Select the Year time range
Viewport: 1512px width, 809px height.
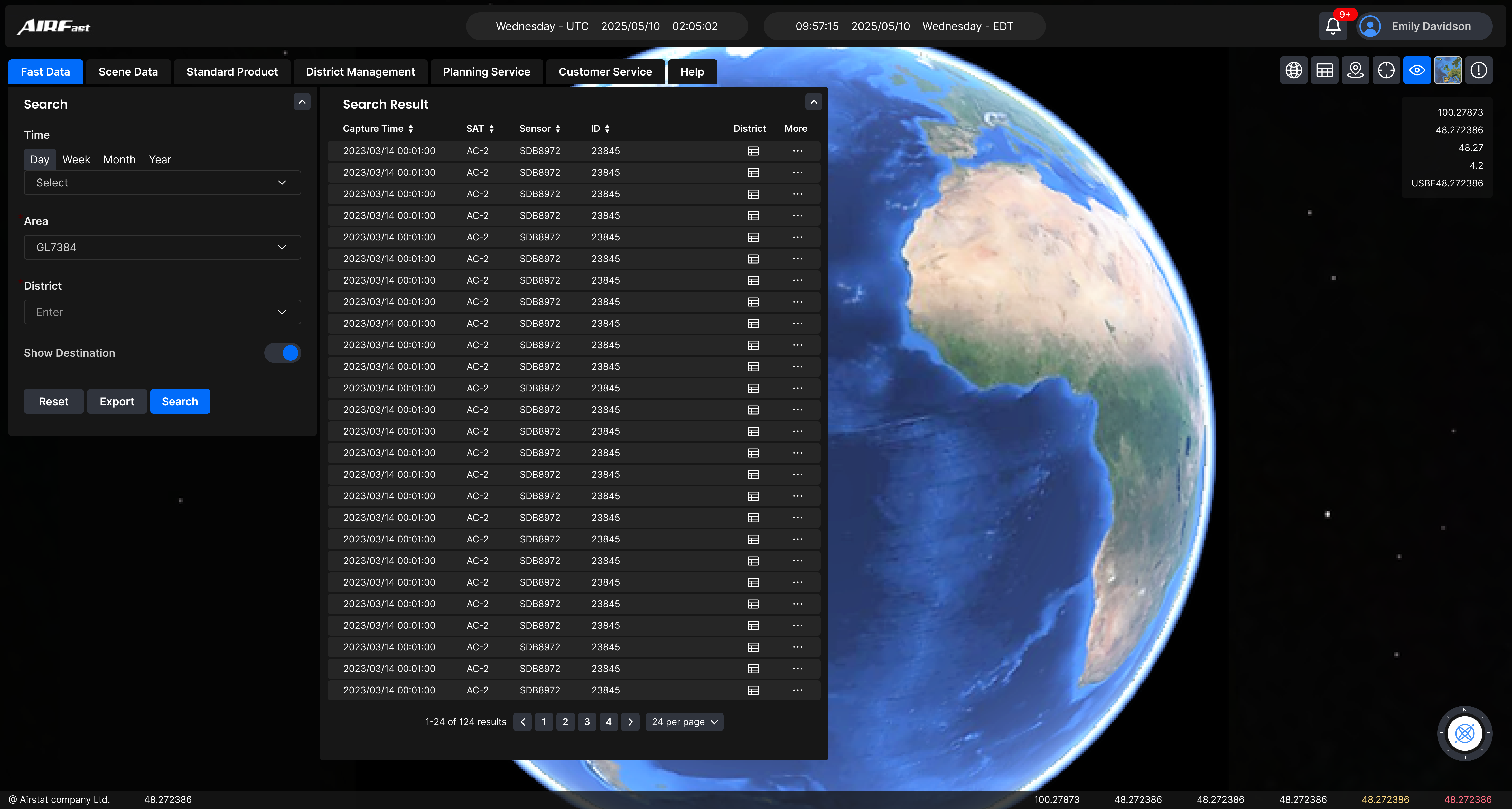pyautogui.click(x=160, y=159)
